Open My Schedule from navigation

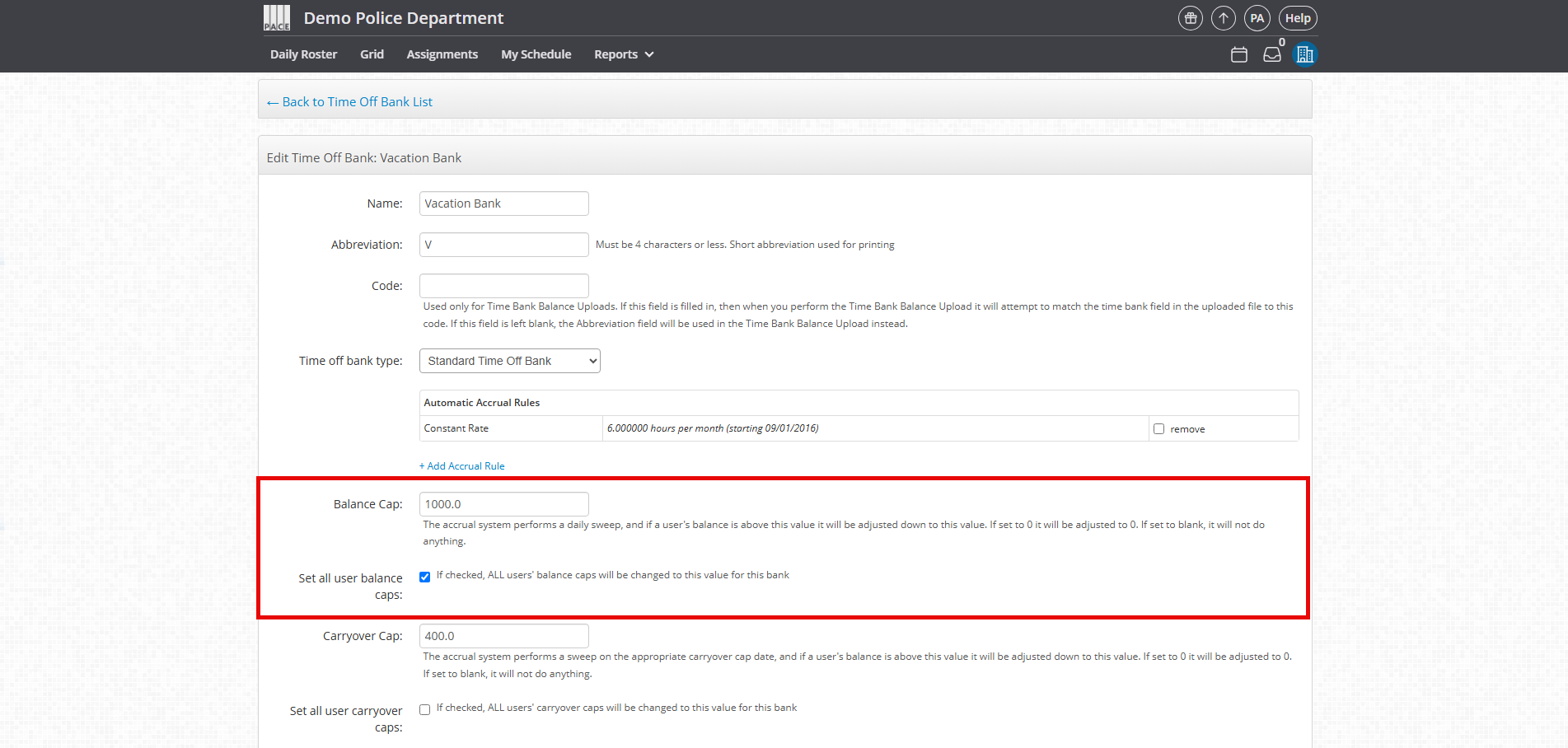pos(536,54)
